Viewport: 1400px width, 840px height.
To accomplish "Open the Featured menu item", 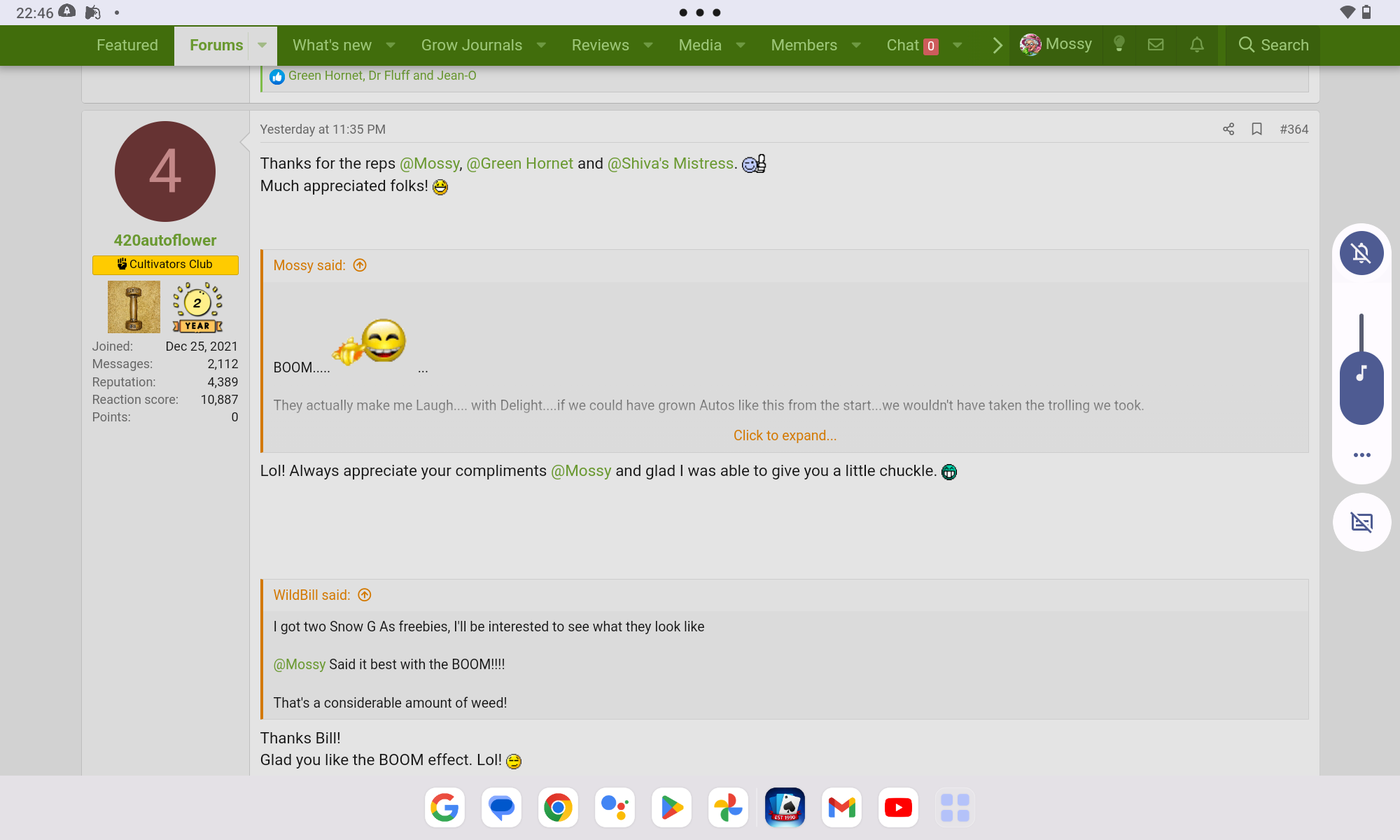I will (127, 45).
